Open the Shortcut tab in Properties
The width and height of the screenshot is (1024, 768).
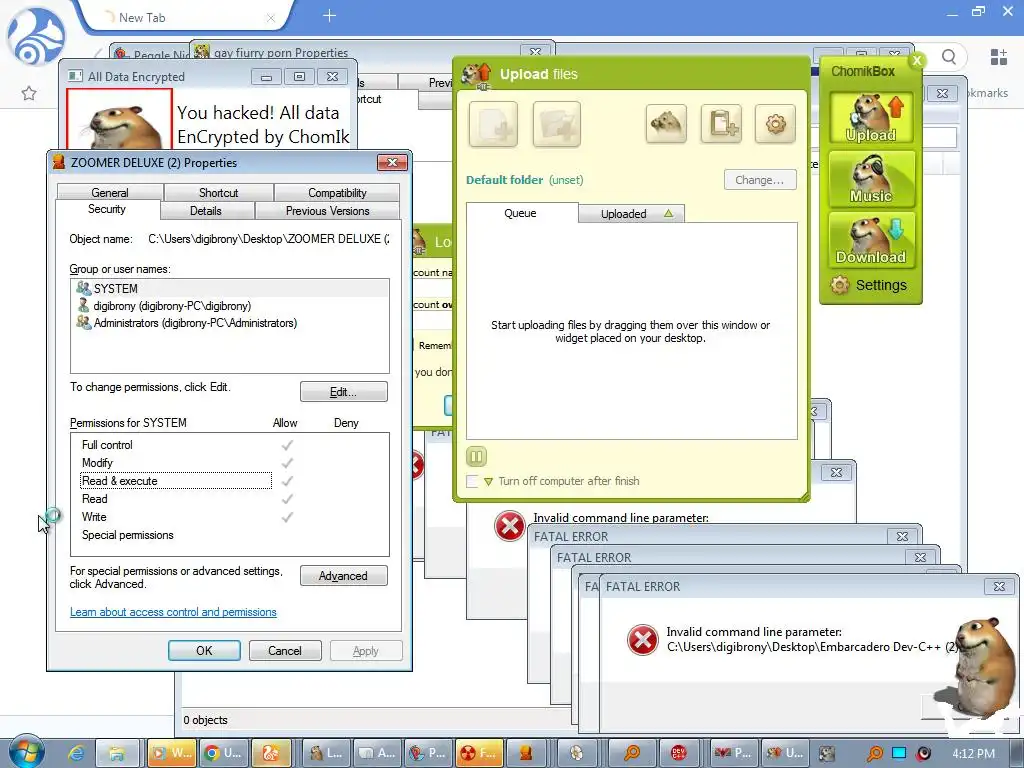point(219,193)
